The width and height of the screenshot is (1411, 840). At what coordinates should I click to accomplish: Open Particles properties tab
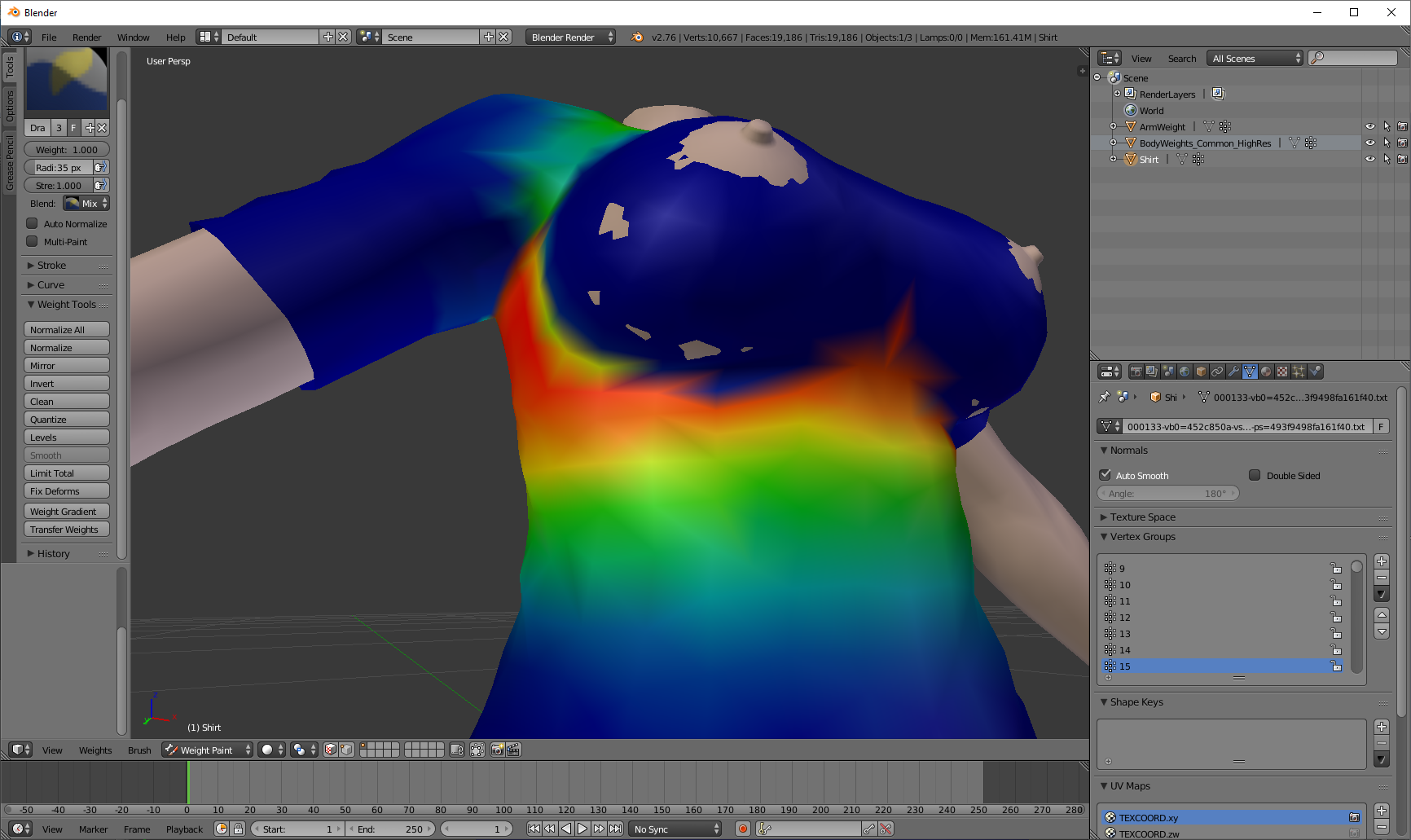tap(1299, 372)
